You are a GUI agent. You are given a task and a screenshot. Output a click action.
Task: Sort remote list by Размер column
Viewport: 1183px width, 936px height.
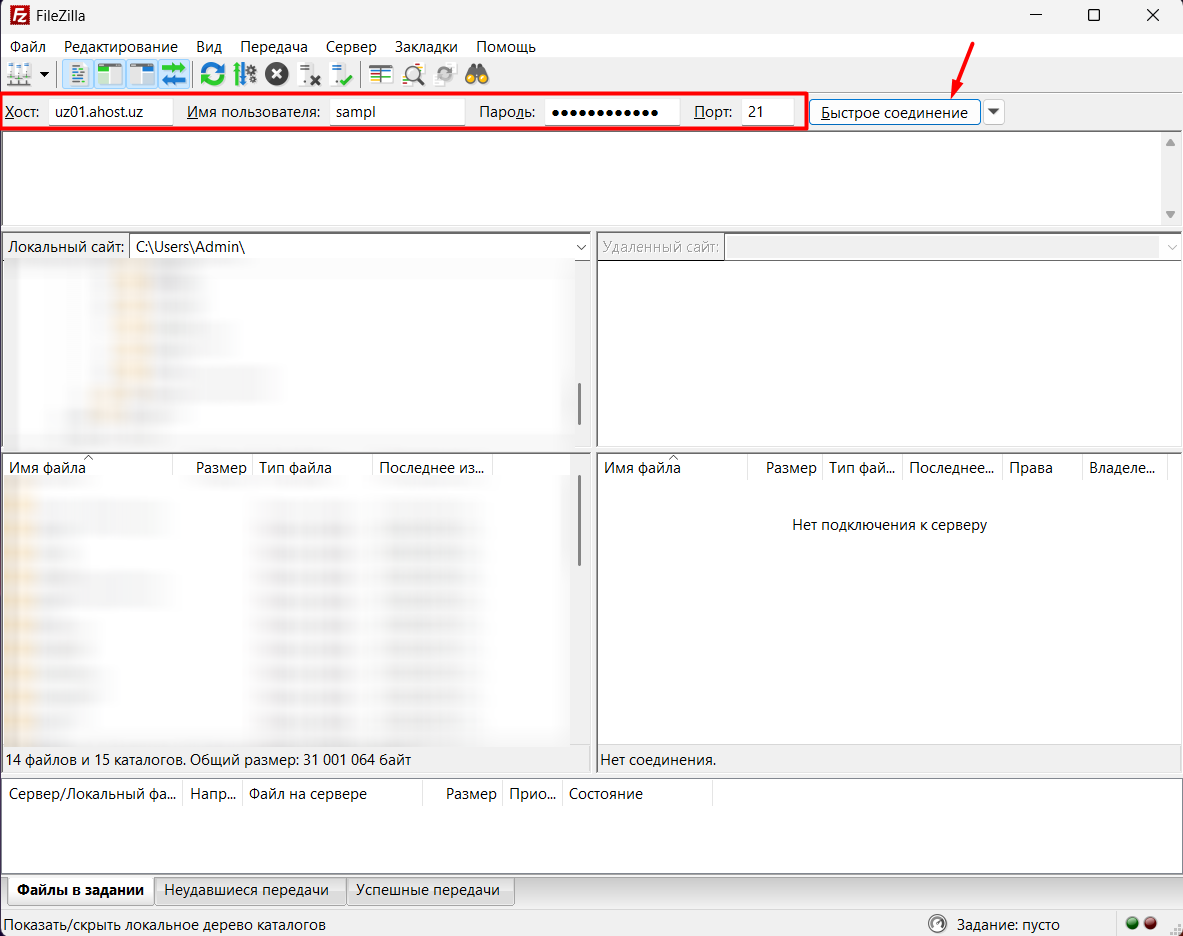click(x=785, y=468)
